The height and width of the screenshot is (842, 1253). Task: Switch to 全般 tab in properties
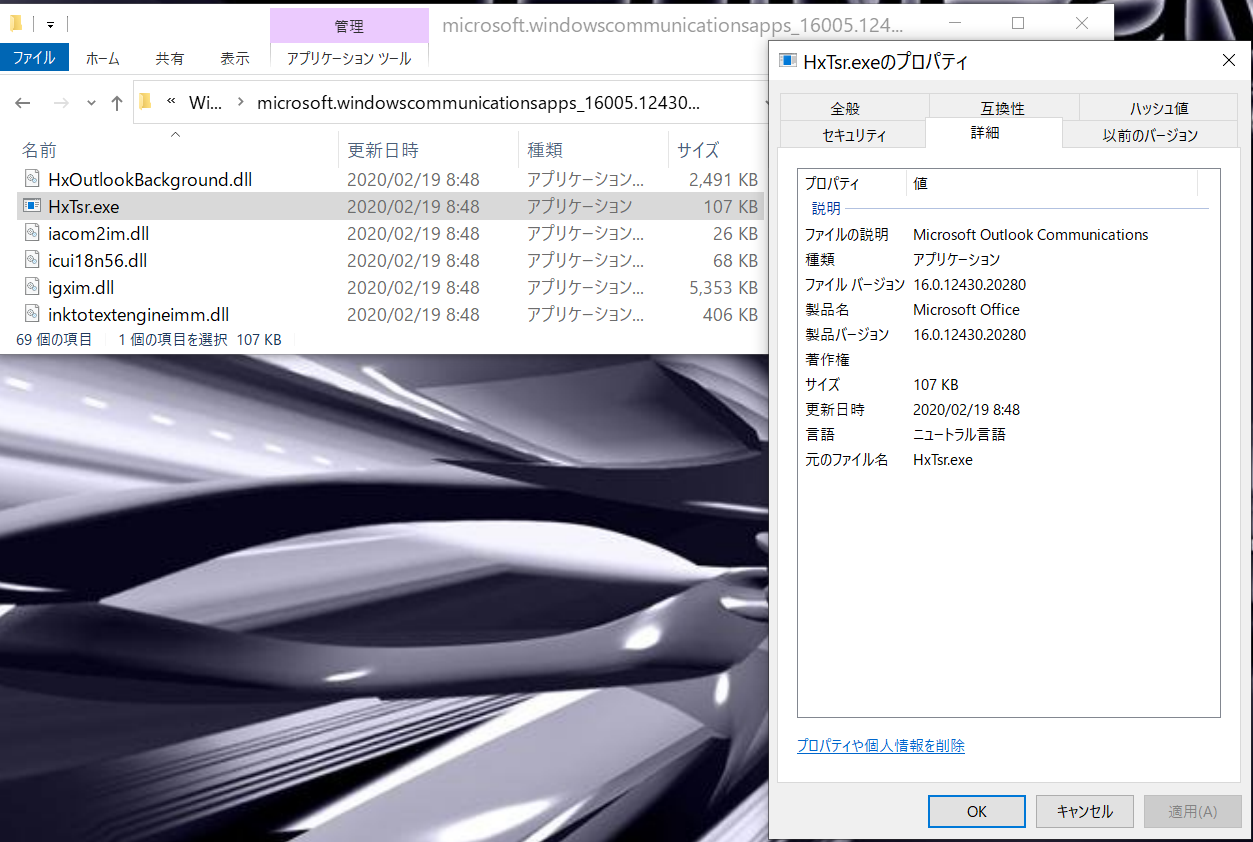coord(845,108)
